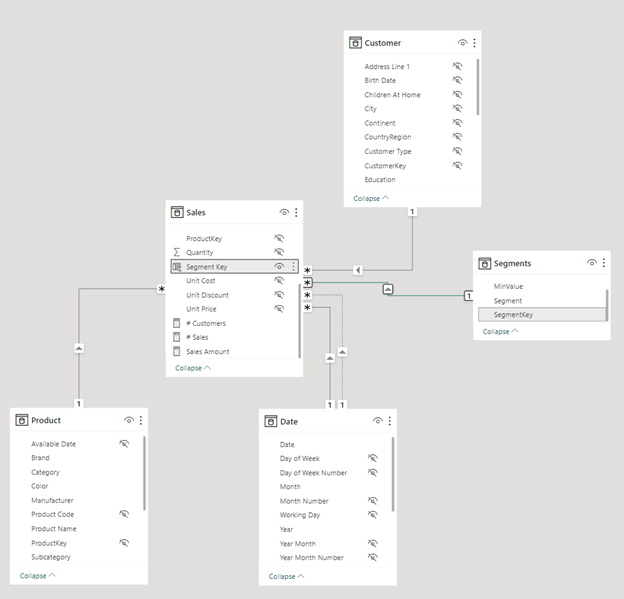The height and width of the screenshot is (599, 624).
Task: Open Segments table more options menu
Action: [x=604, y=263]
